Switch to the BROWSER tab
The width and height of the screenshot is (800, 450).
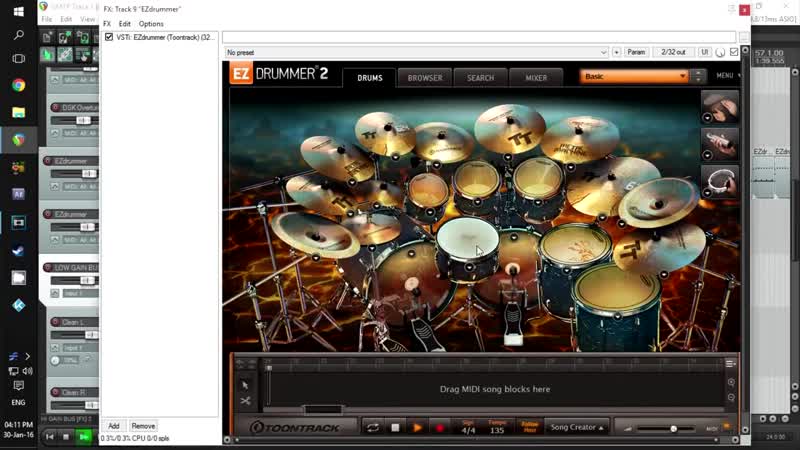pyautogui.click(x=425, y=78)
